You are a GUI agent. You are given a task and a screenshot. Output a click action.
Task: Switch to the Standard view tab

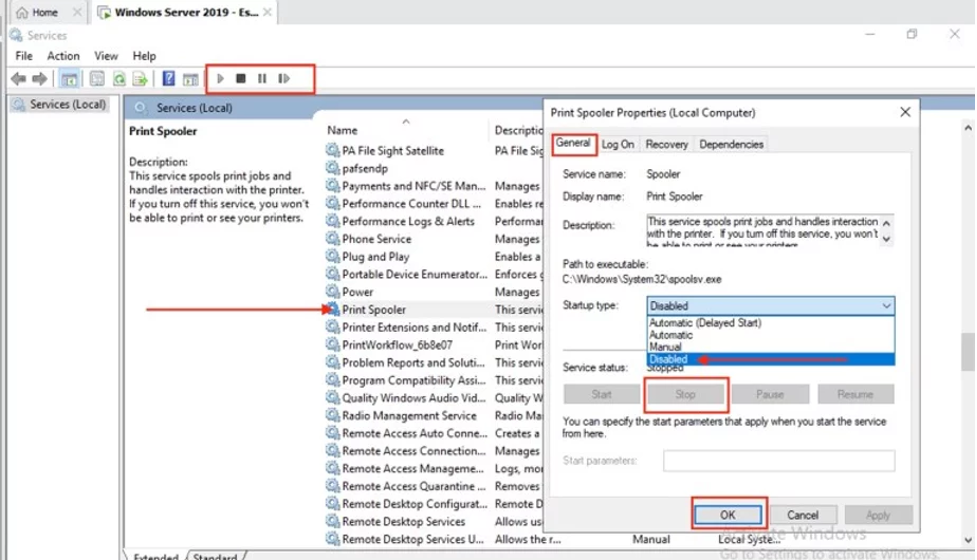(215, 556)
